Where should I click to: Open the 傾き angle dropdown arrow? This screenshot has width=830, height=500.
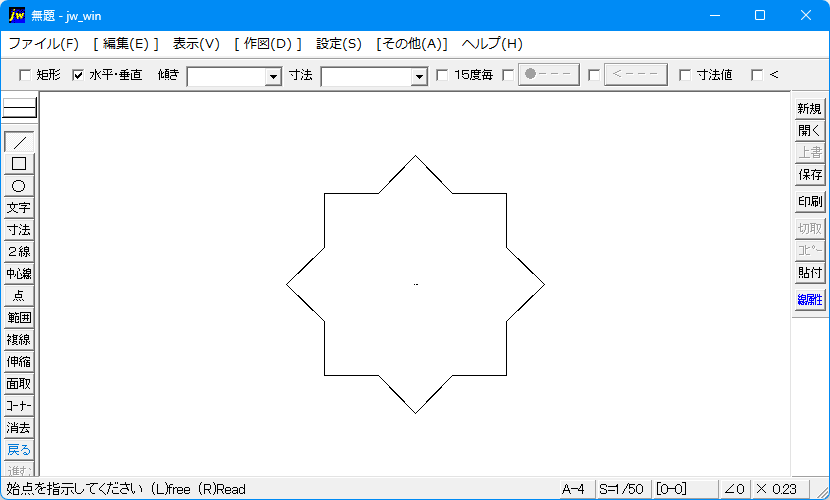pyautogui.click(x=273, y=77)
